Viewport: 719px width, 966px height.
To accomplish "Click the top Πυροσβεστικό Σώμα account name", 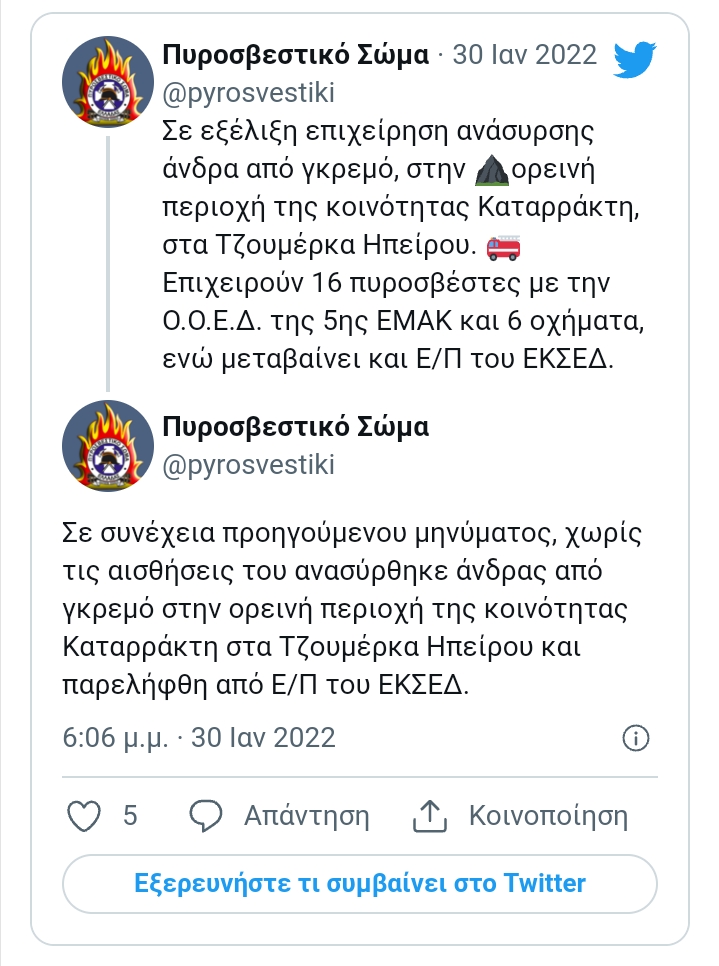I will (x=296, y=55).
